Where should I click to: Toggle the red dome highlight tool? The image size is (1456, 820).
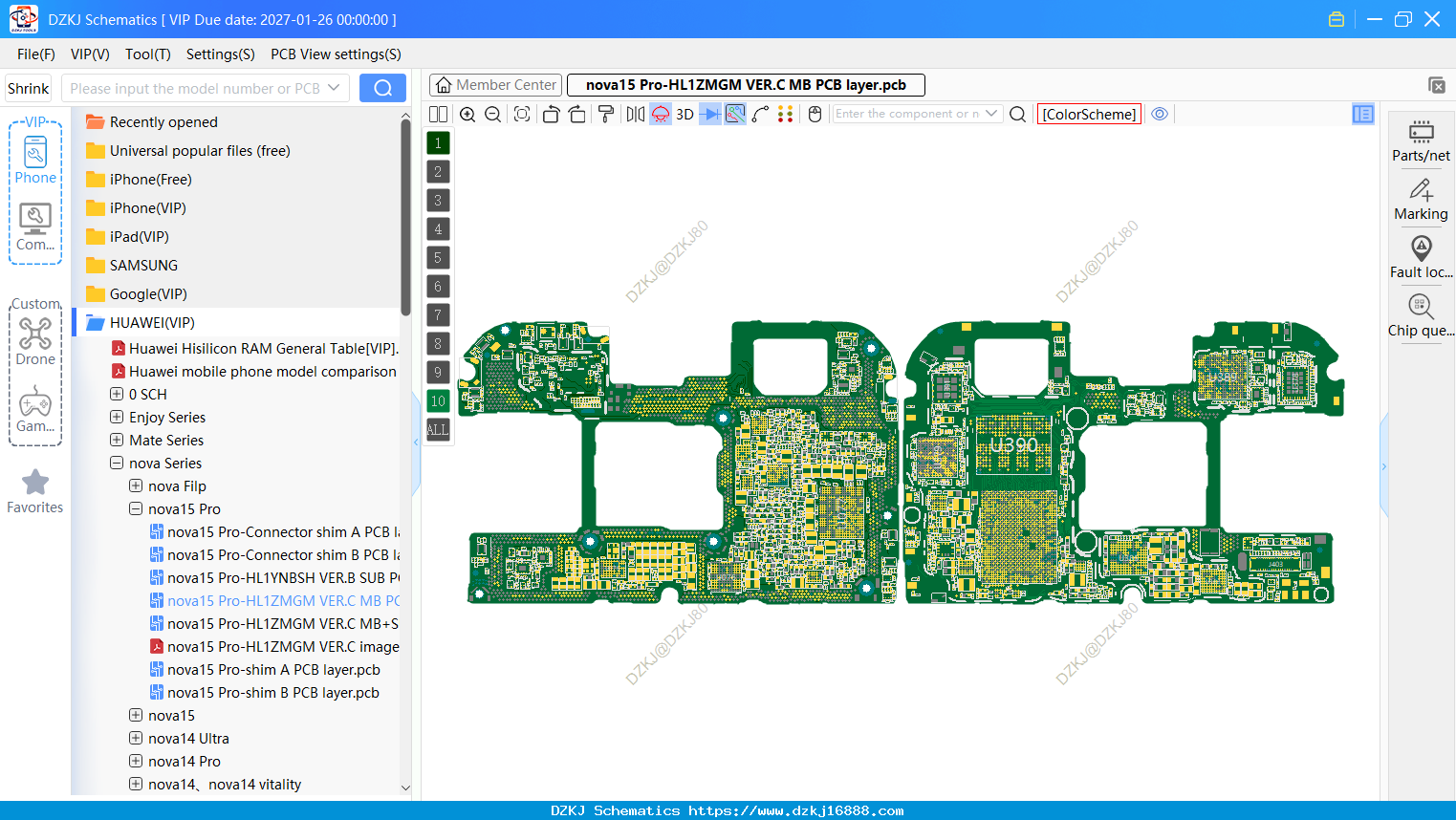[x=661, y=114]
